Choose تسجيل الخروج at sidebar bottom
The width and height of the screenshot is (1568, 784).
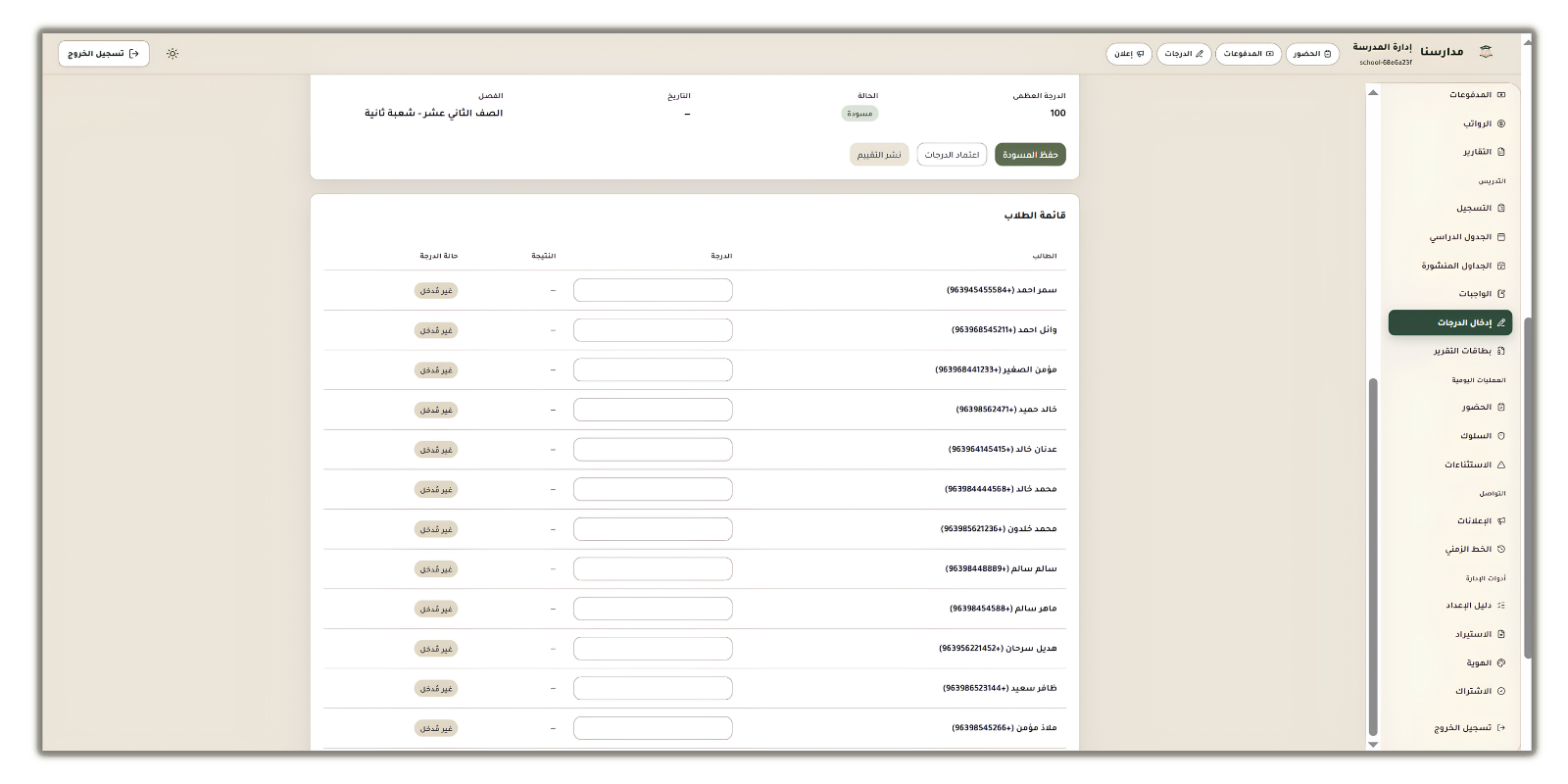(x=1450, y=728)
